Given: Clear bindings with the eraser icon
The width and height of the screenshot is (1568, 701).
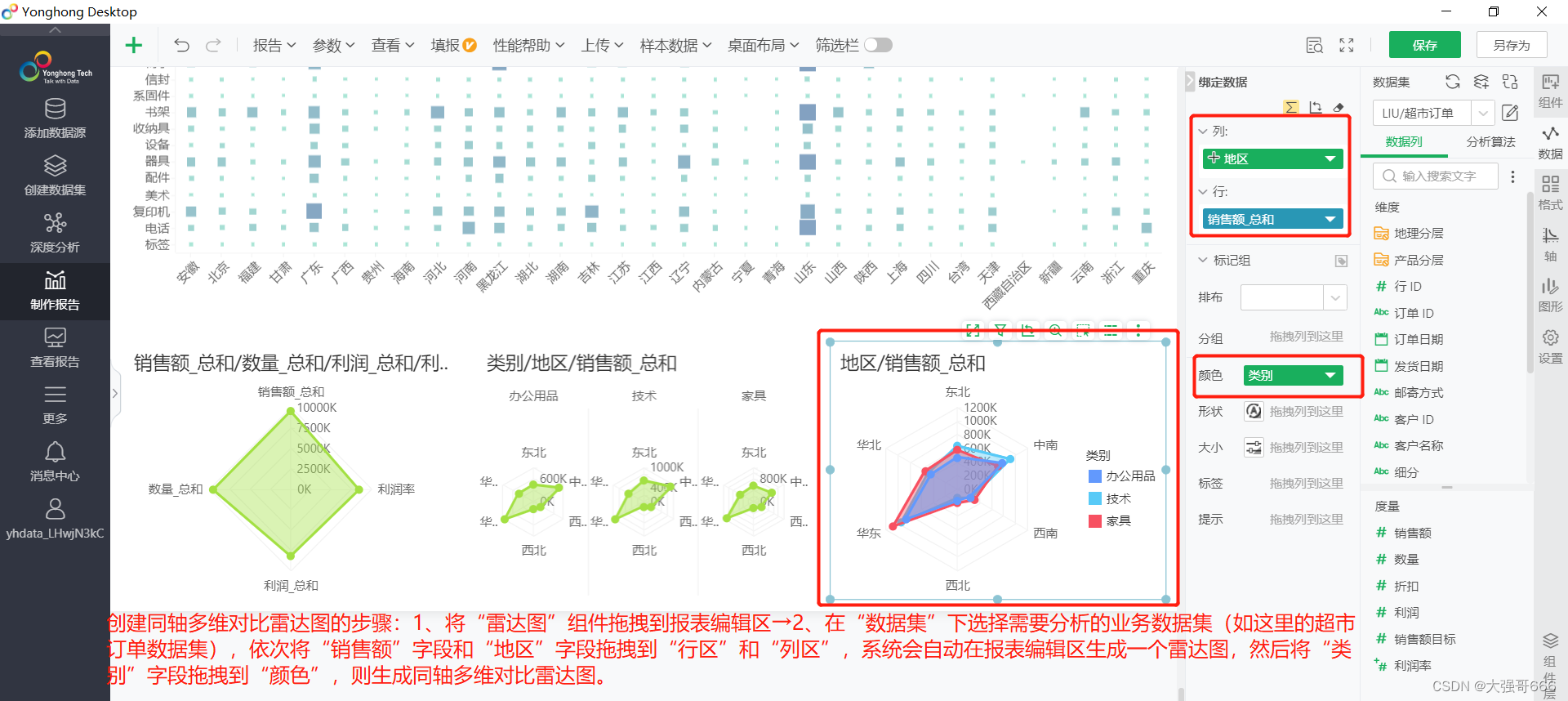Looking at the screenshot, I should coord(1339,107).
